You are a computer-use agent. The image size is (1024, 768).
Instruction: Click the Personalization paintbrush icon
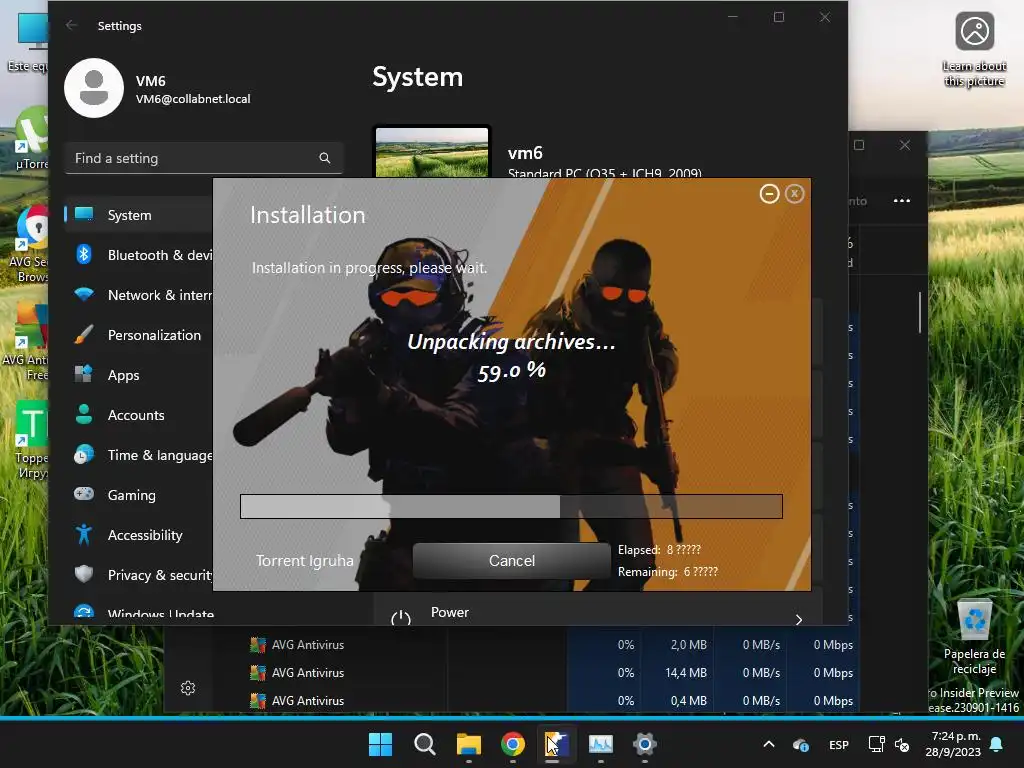[84, 334]
